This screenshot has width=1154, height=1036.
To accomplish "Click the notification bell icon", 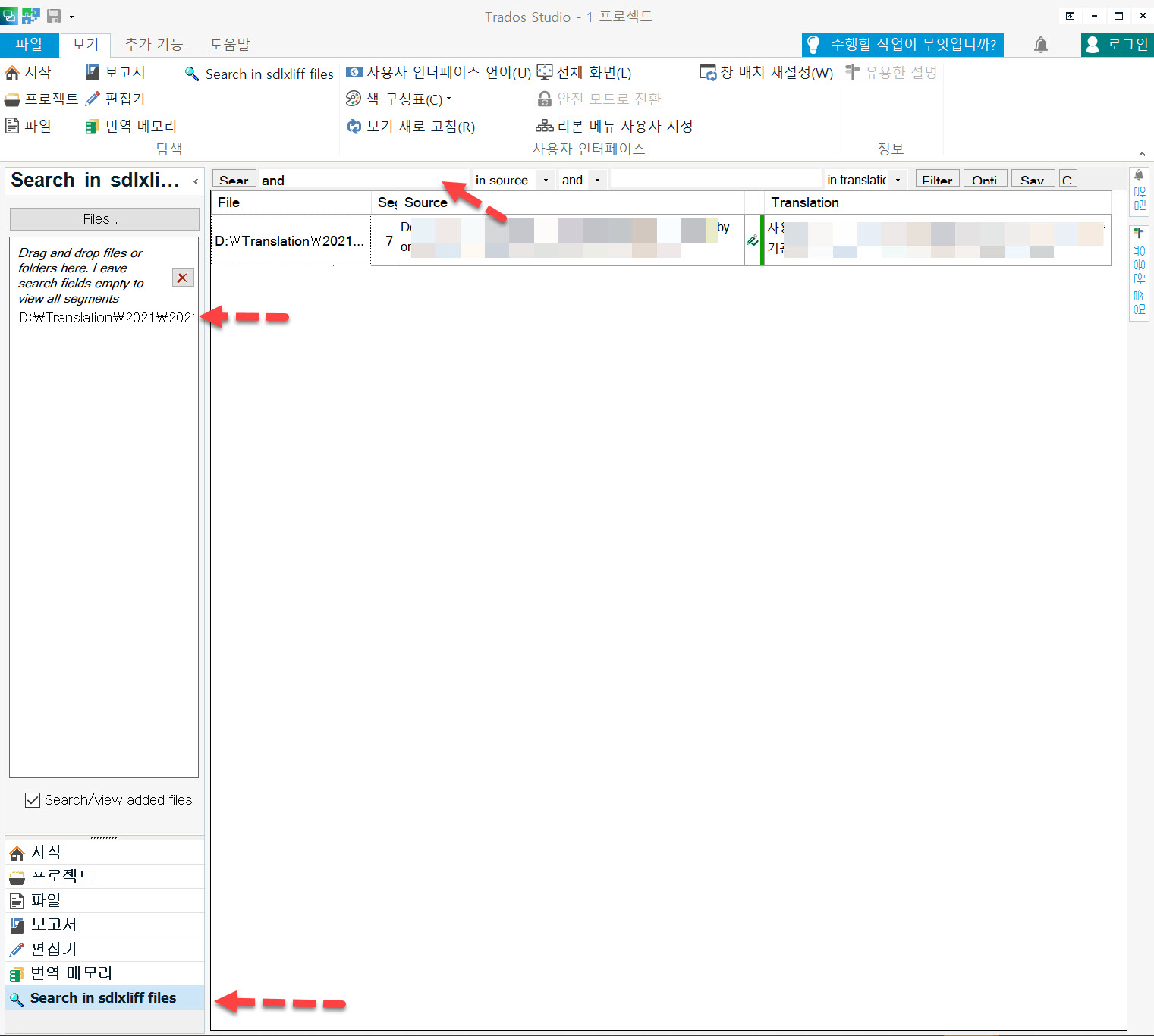I will click(1040, 45).
